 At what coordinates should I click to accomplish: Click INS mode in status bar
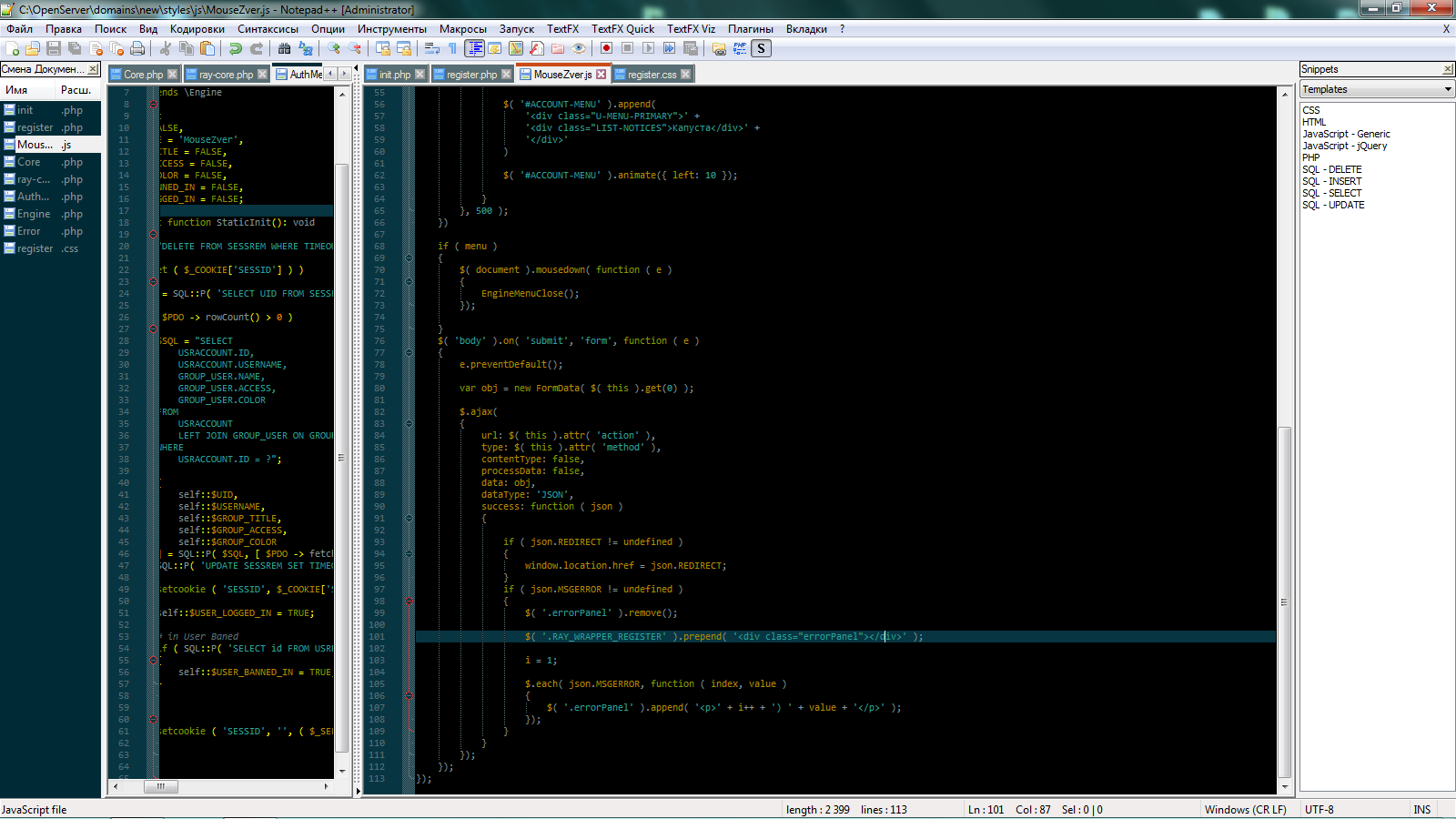[1421, 809]
